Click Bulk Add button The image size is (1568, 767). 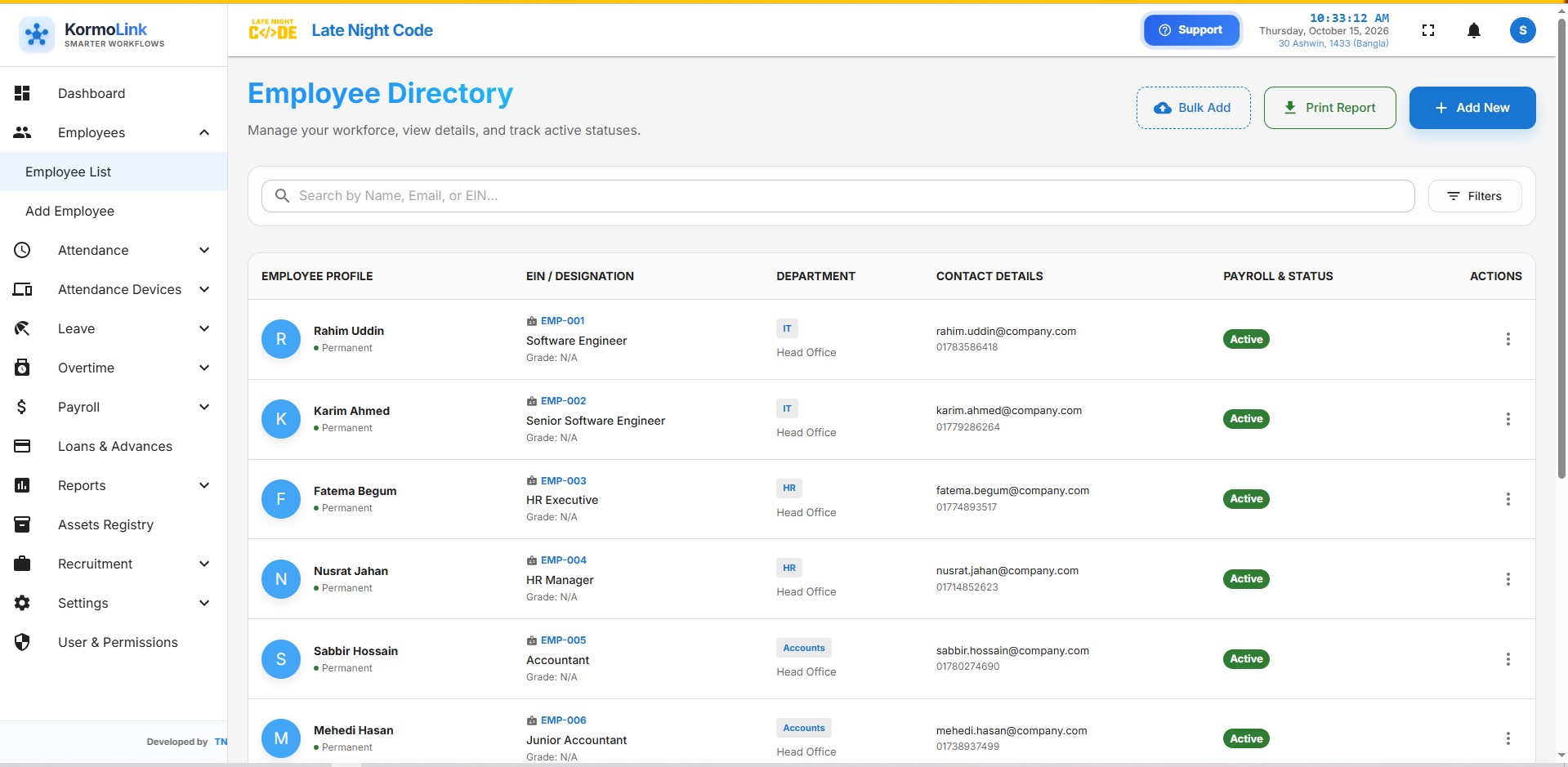pos(1193,108)
